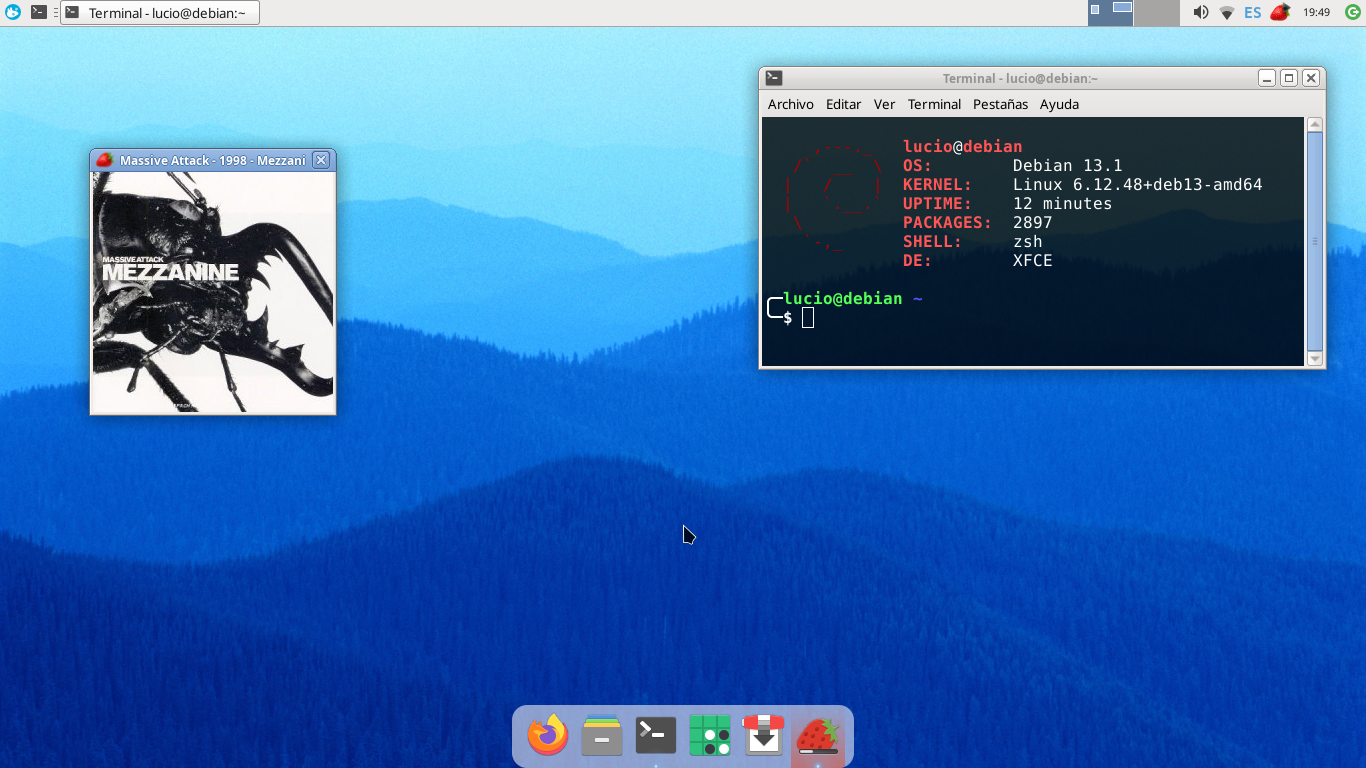The width and height of the screenshot is (1366, 768).
Task: Open the Ver menu in Terminal
Action: [x=884, y=104]
